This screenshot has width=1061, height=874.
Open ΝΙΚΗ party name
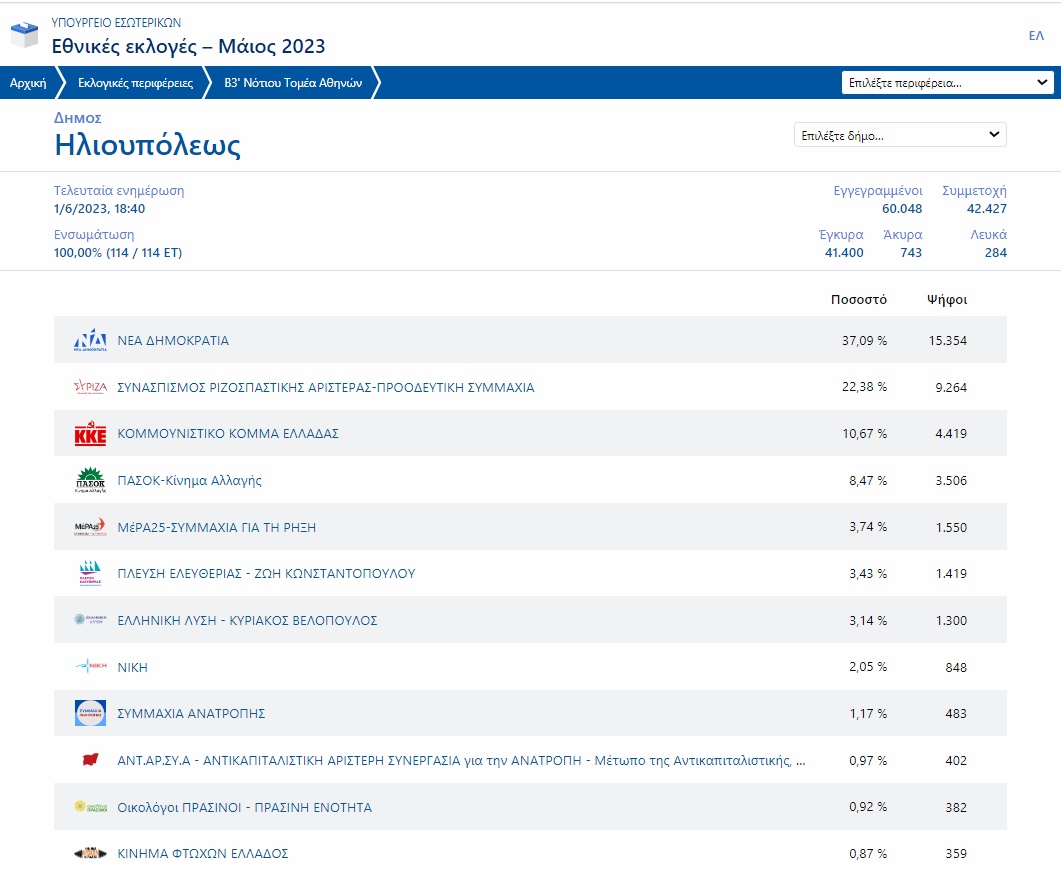(133, 667)
